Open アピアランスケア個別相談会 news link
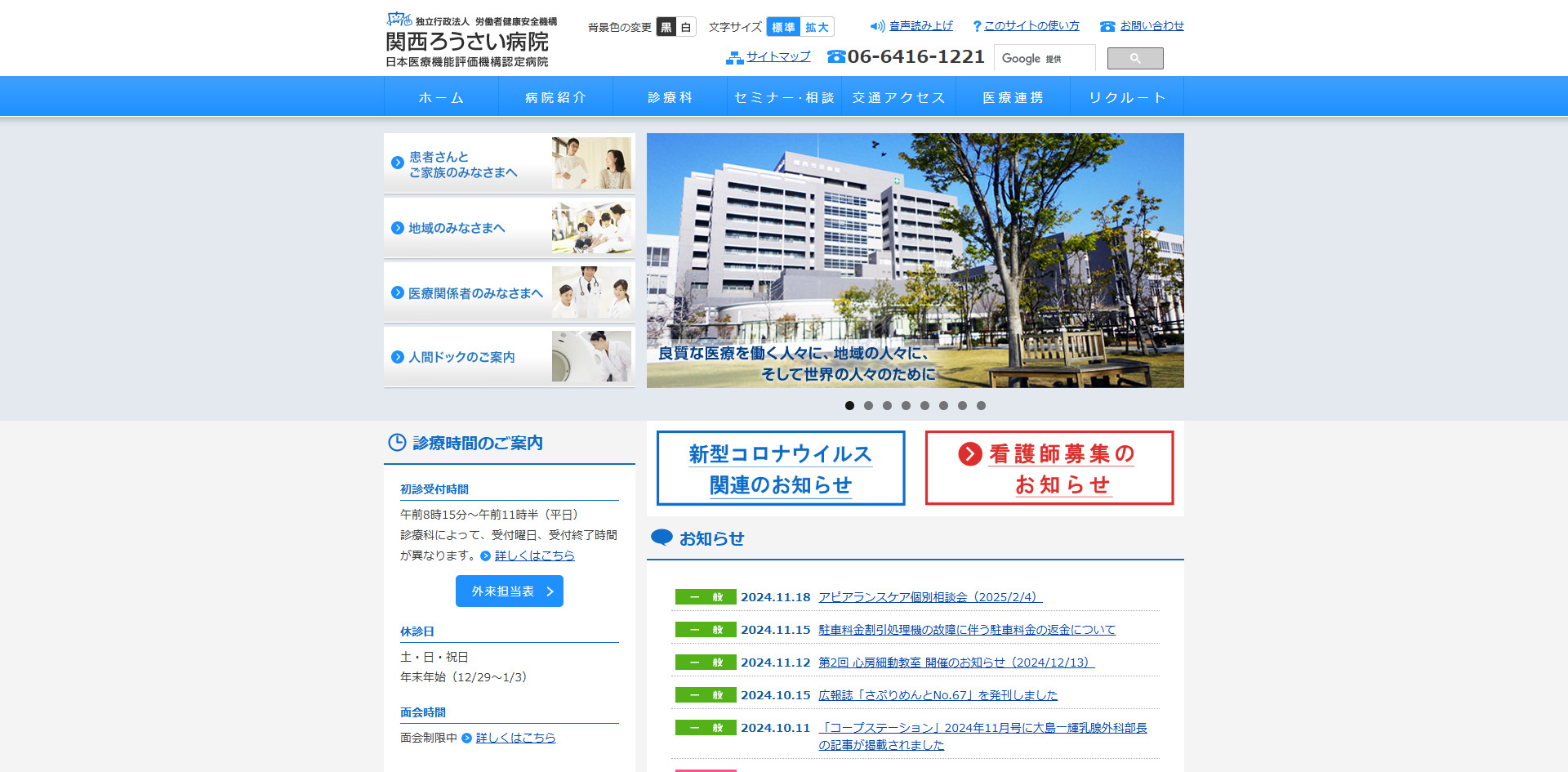Image resolution: width=1568 pixels, height=772 pixels. pyautogui.click(x=930, y=597)
